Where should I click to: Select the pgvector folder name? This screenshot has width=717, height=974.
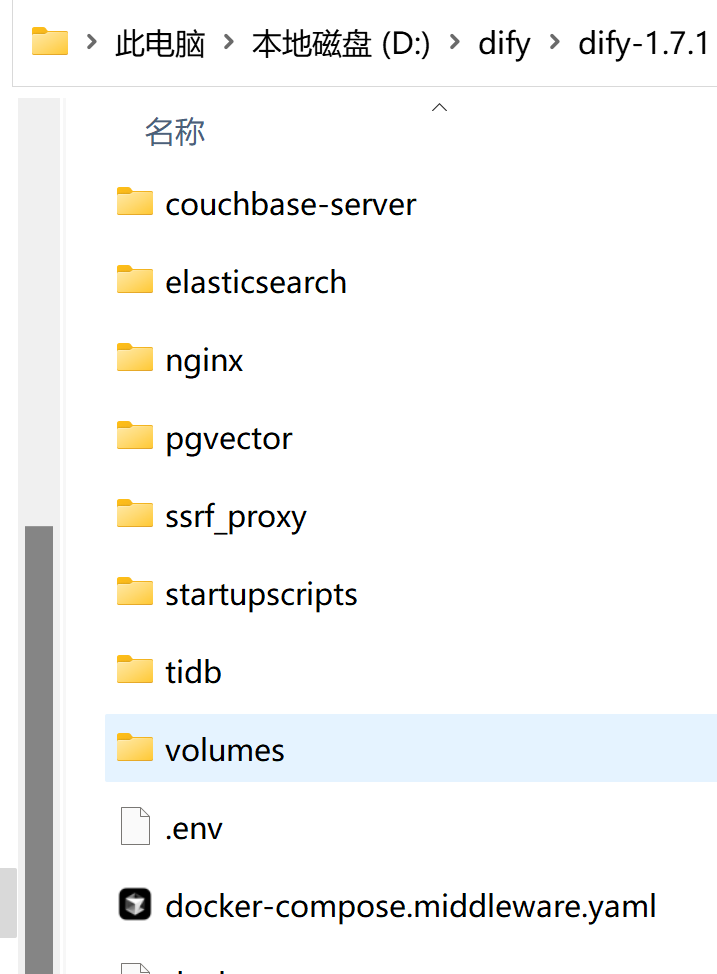tap(229, 440)
